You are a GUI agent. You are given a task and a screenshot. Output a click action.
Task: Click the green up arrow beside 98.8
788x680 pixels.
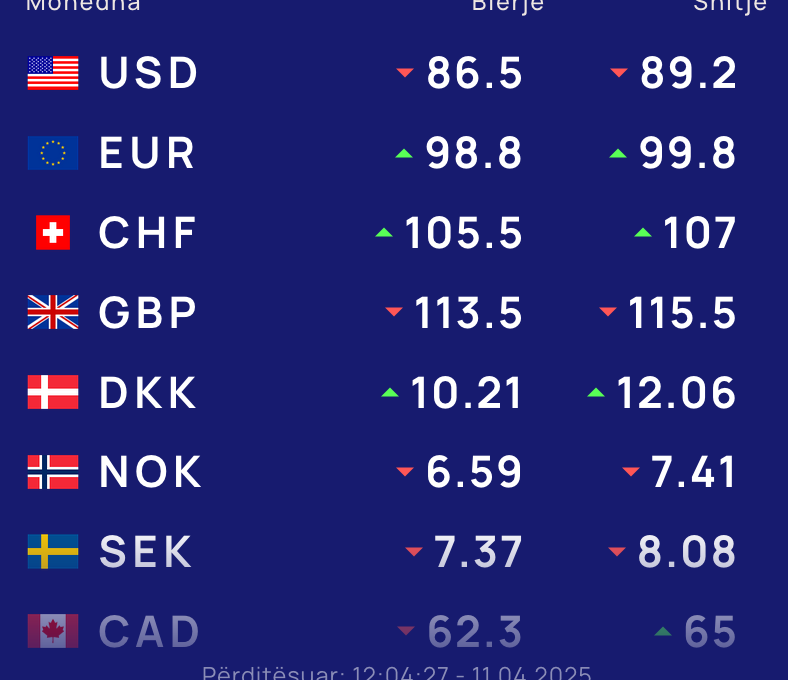pyautogui.click(x=404, y=153)
